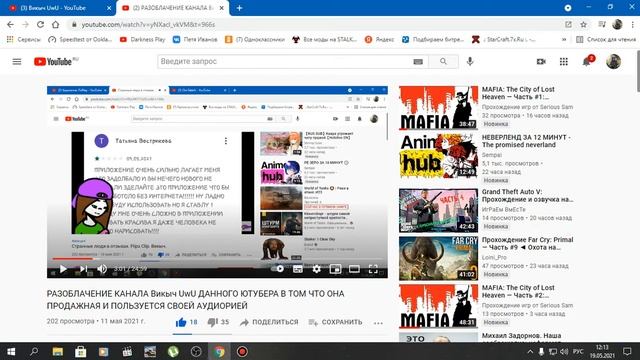Play the video
The width and height of the screenshot is (640, 360).
click(63, 269)
